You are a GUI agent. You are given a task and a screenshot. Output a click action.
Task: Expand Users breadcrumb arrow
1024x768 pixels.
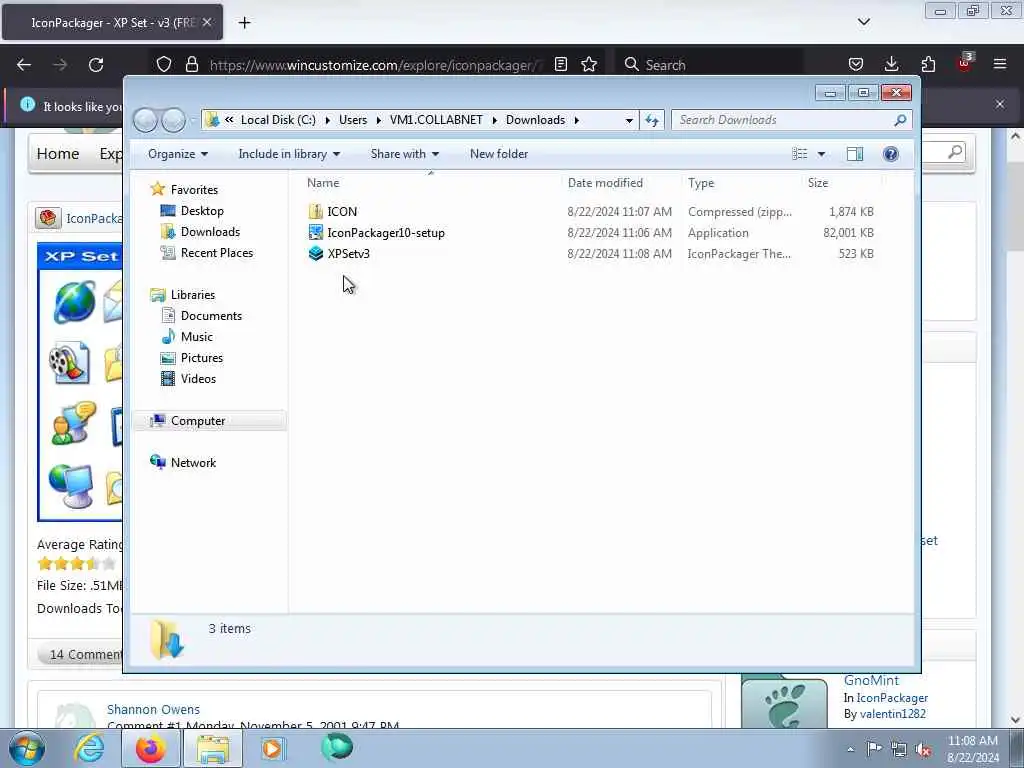point(378,120)
